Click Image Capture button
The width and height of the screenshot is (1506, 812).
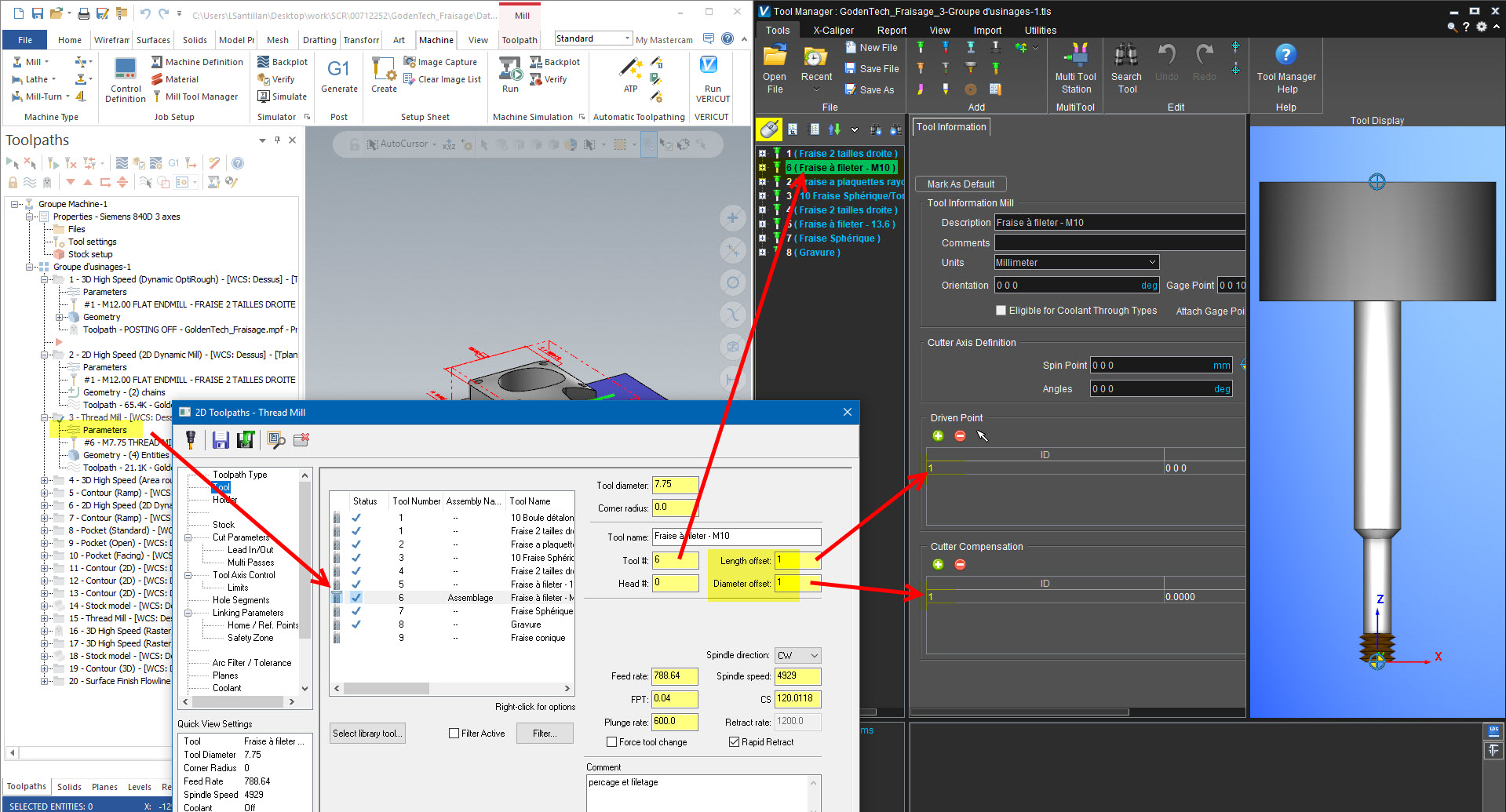tap(440, 62)
